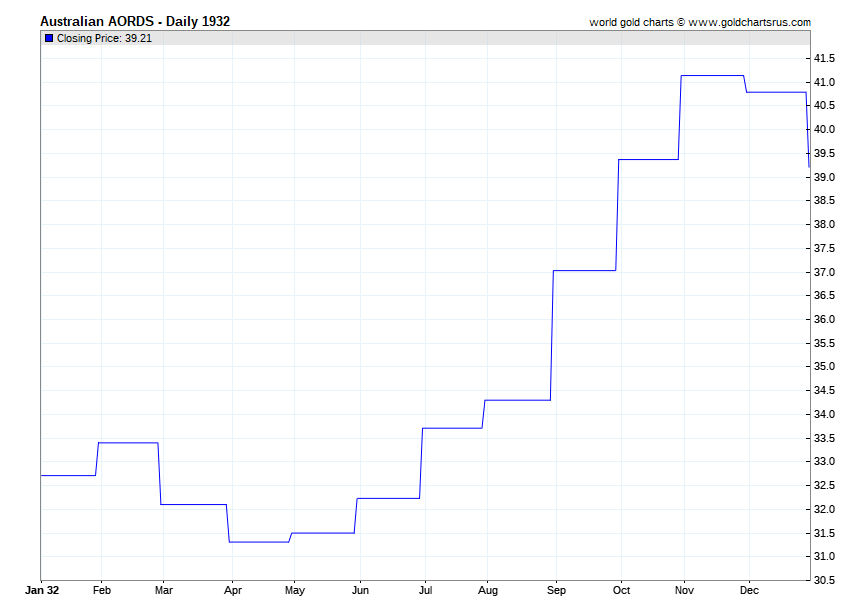Viewport: 850px width, 616px height.
Task: Click the 'Oct' x-axis label
Action: (621, 590)
